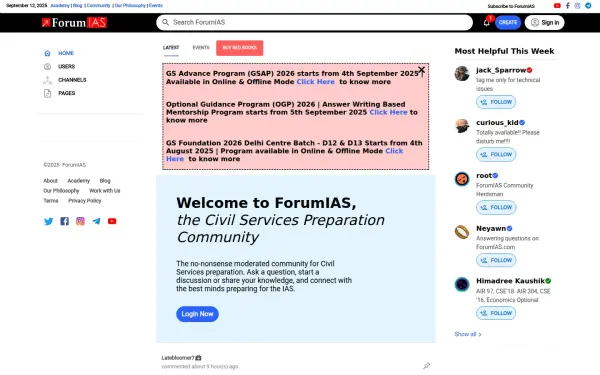Viewport: 600px width, 375px height.
Task: Click the Channels sidebar icon
Action: pyautogui.click(x=47, y=80)
